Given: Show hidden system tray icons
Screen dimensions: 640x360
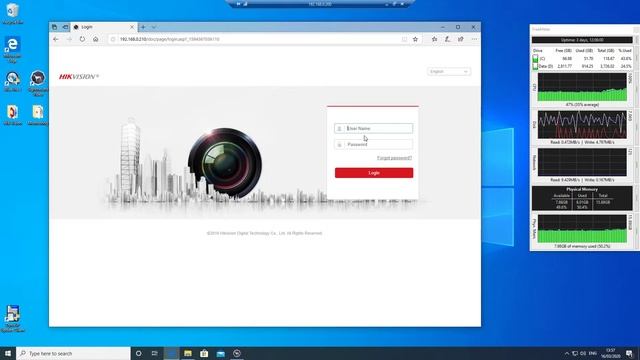Looking at the screenshot, I should (567, 353).
